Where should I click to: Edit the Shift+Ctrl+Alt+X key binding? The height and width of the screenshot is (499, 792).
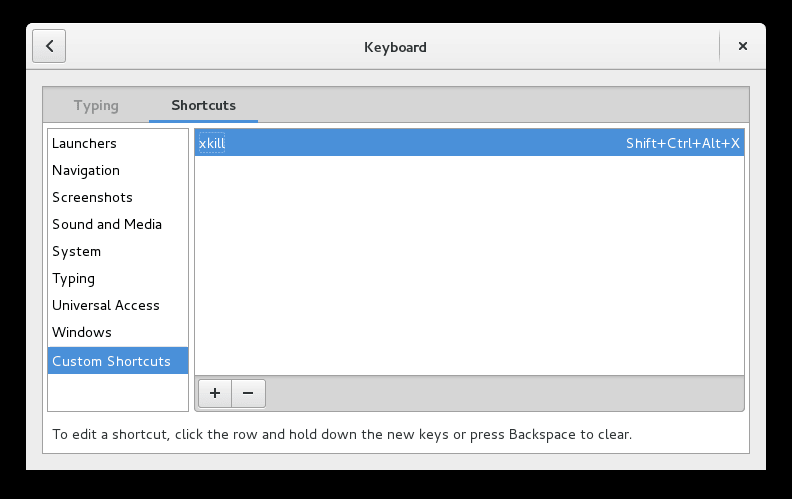[x=683, y=143]
